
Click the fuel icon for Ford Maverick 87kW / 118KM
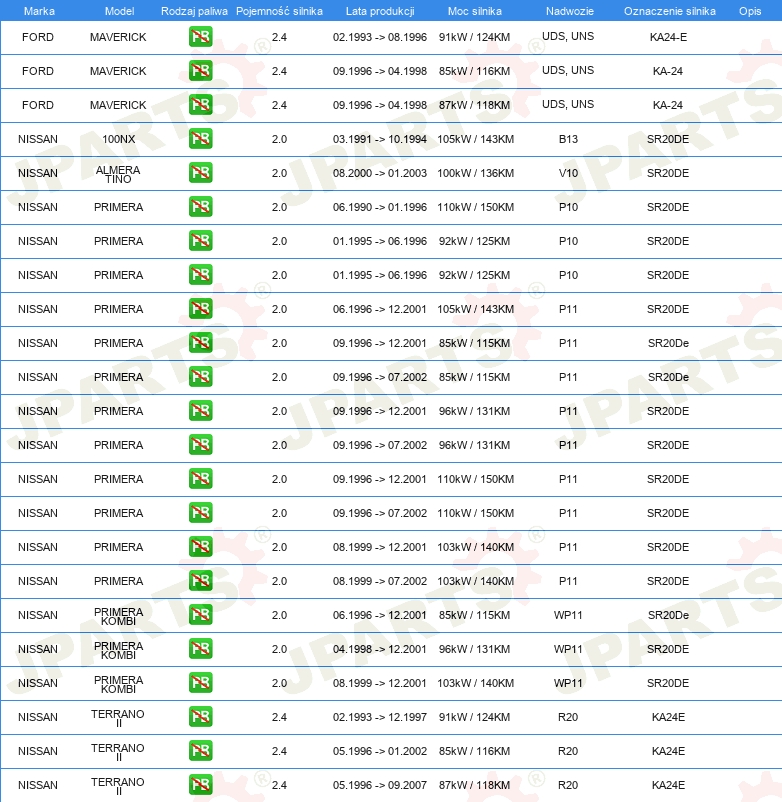(200, 105)
